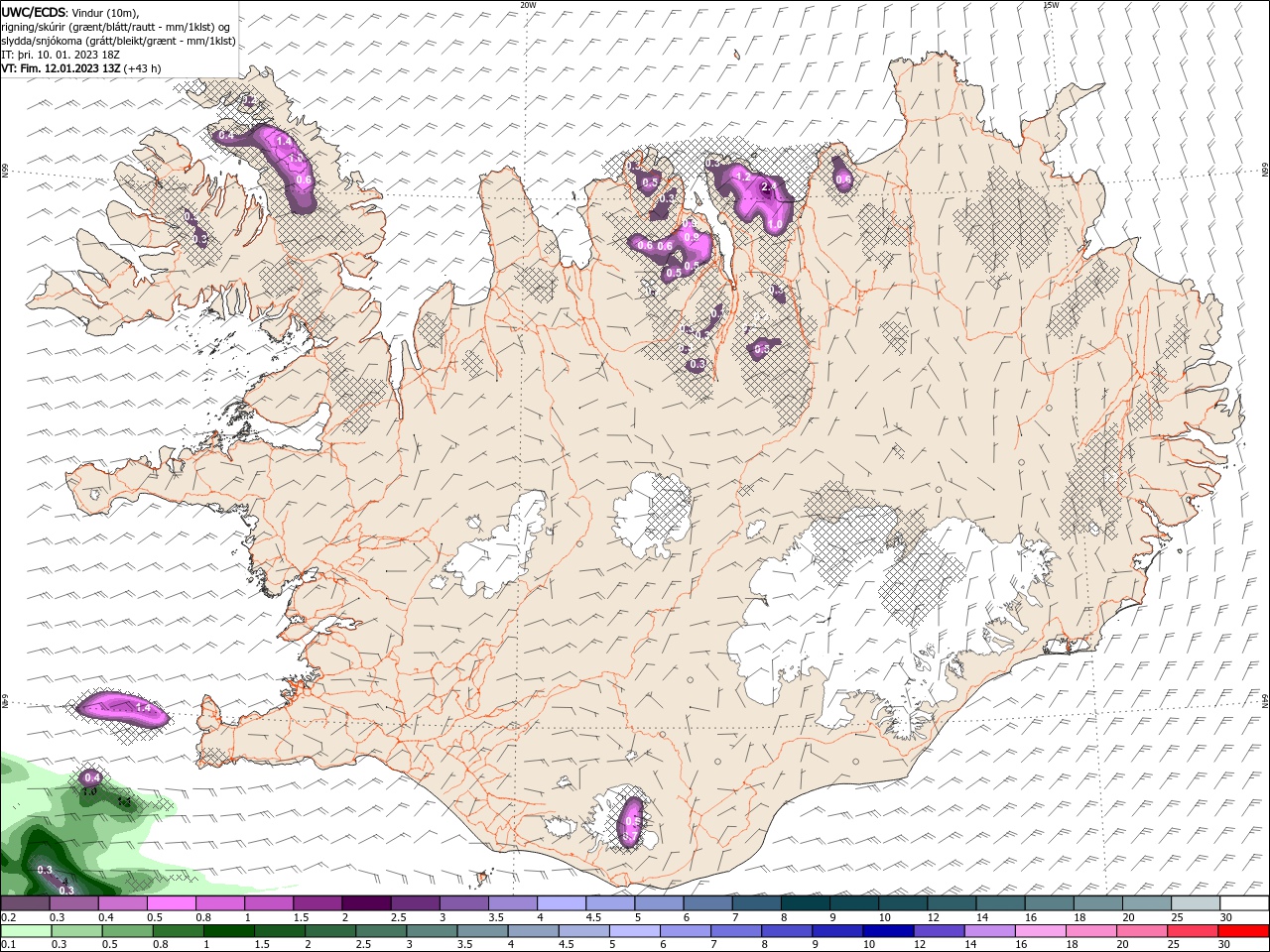1270x952 pixels.
Task: Select the bottom-row red swatch between 25 and 30
Action: click(1193, 931)
